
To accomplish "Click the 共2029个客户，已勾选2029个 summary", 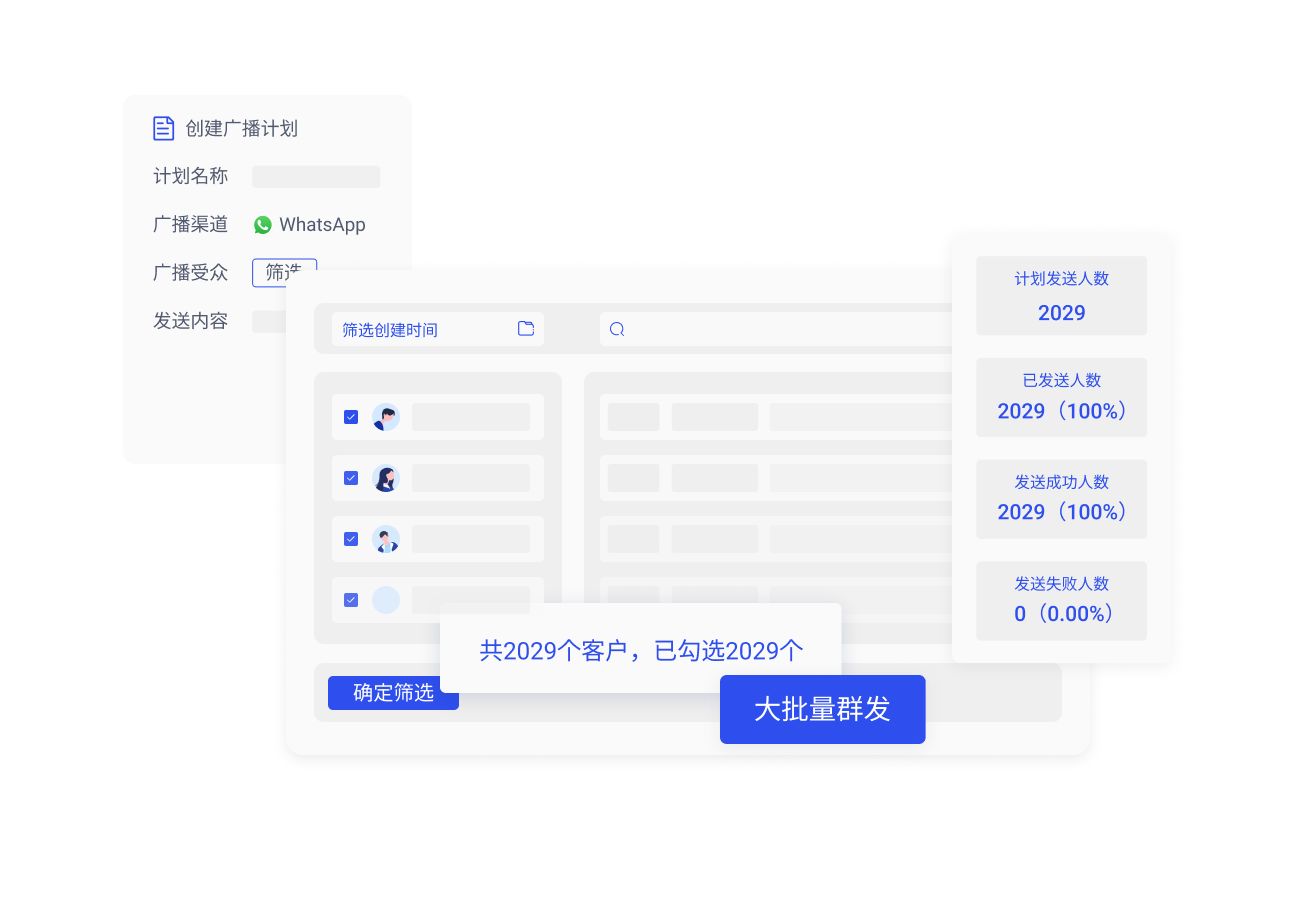I will pyautogui.click(x=641, y=651).
